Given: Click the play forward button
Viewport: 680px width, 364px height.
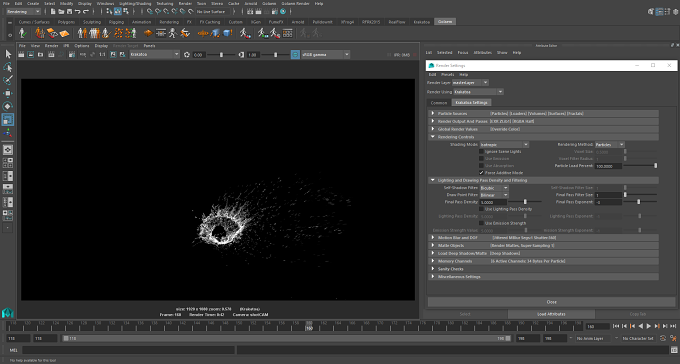Looking at the screenshot, I should pos(649,326).
